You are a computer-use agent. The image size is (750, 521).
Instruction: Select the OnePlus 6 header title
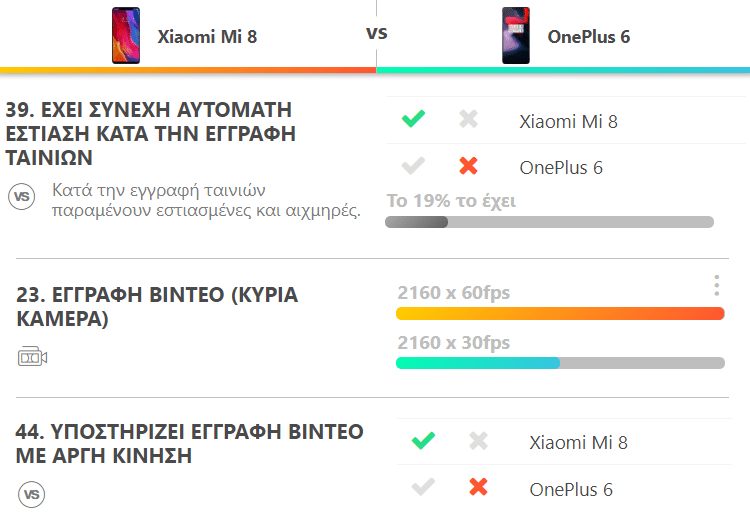(589, 37)
